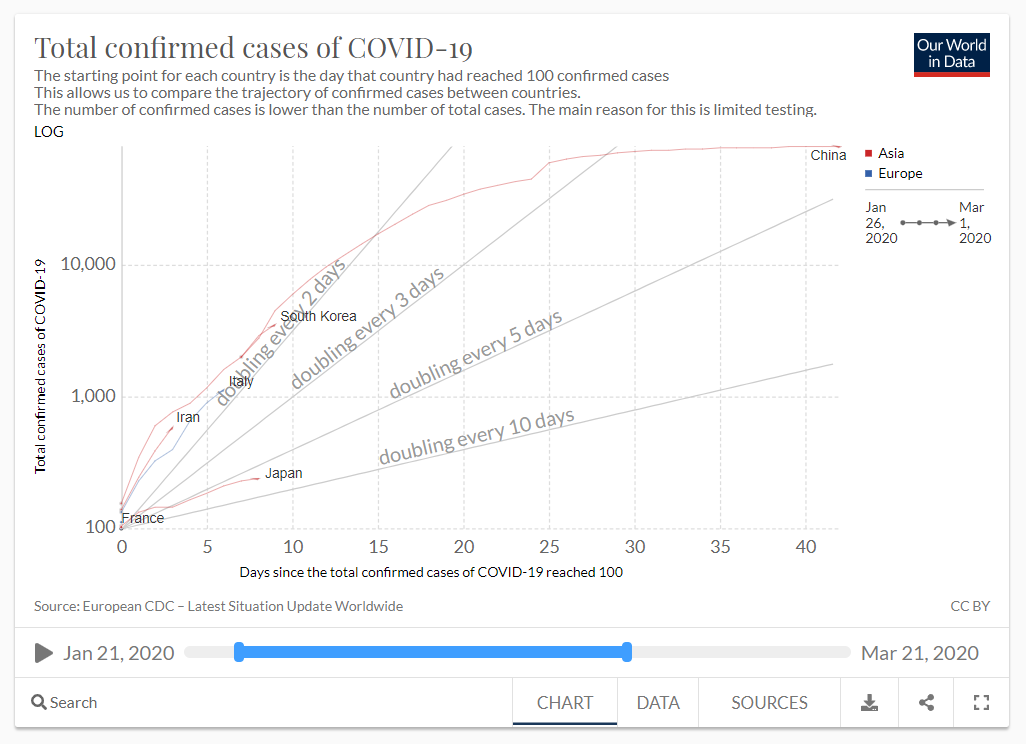The image size is (1026, 744).
Task: Click the Mar 21, 2020 end date
Action: point(920,653)
